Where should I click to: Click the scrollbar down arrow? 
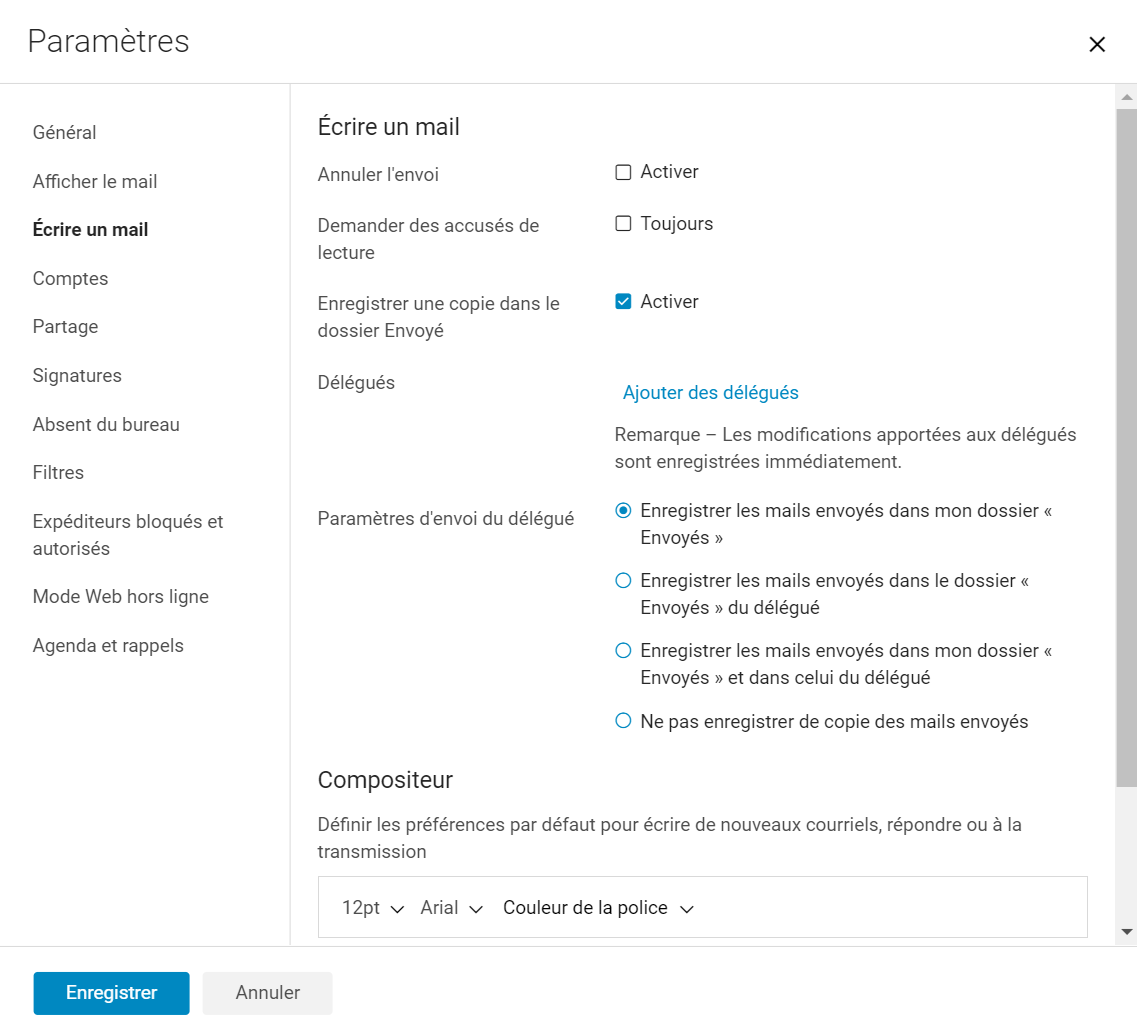pos(1126,932)
